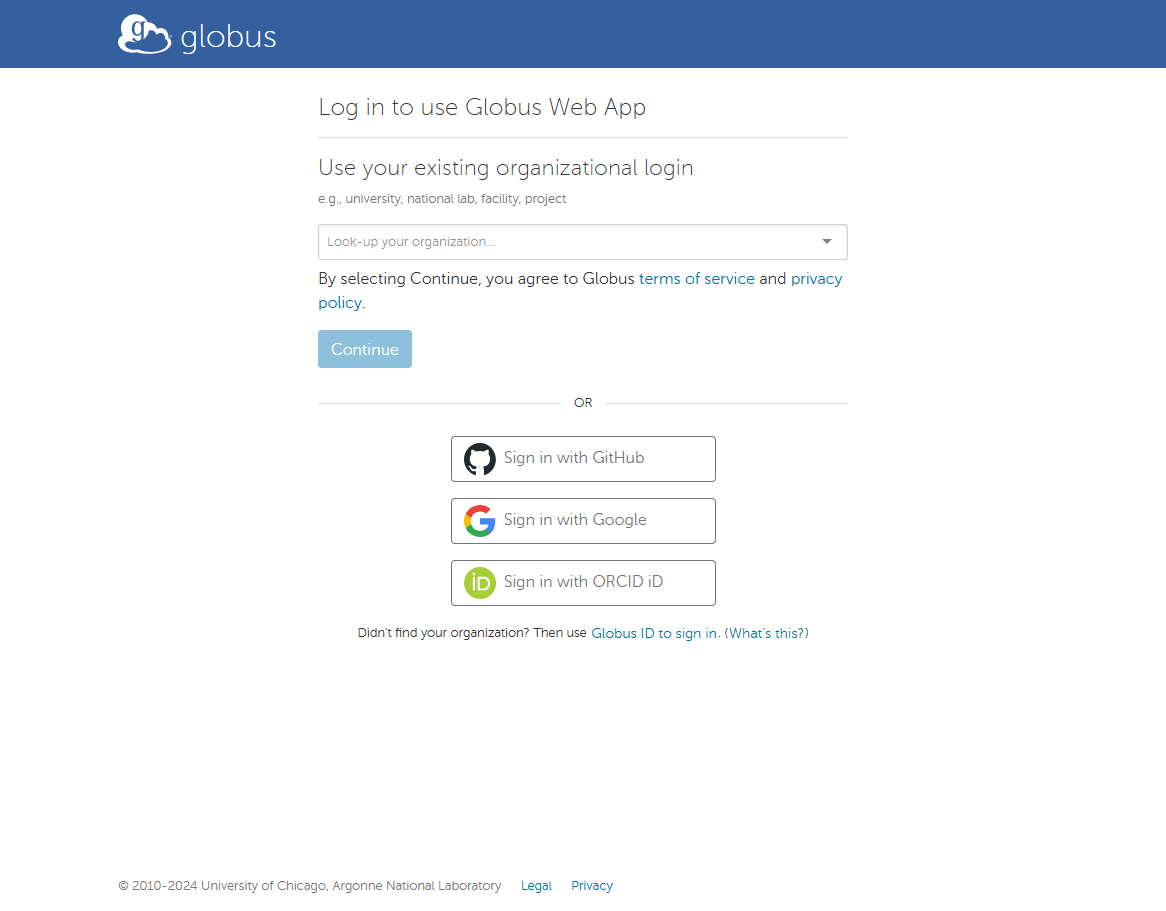Choose Sign in with ORCID iD text
The height and width of the screenshot is (911, 1166).
pos(583,582)
